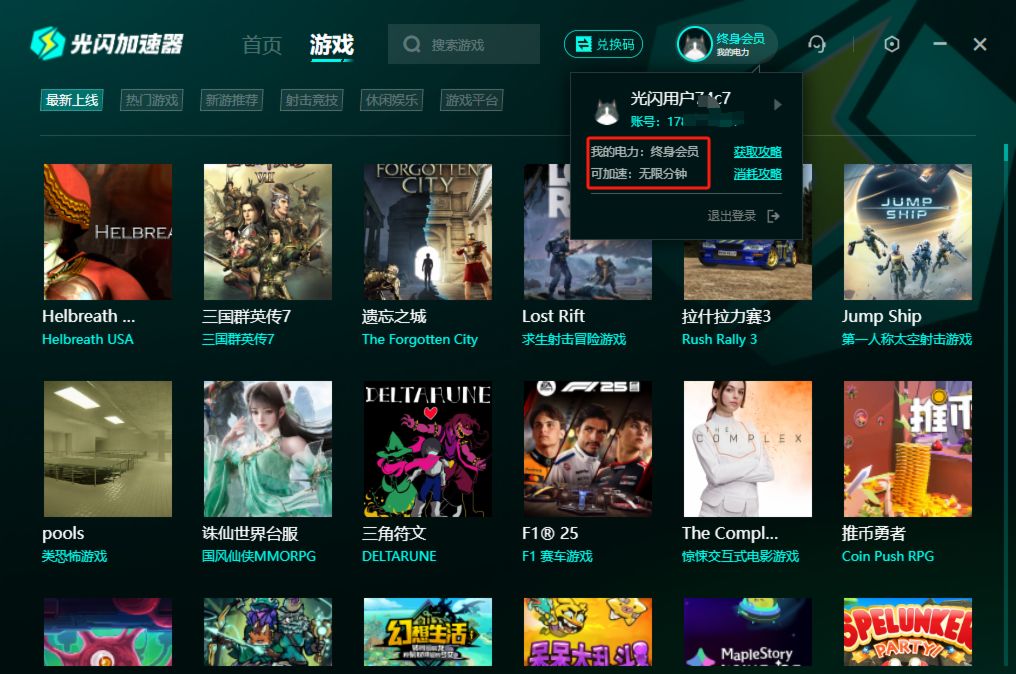Open the 幻想生活 game cover
Viewport: 1016px width, 674px height.
click(428, 632)
